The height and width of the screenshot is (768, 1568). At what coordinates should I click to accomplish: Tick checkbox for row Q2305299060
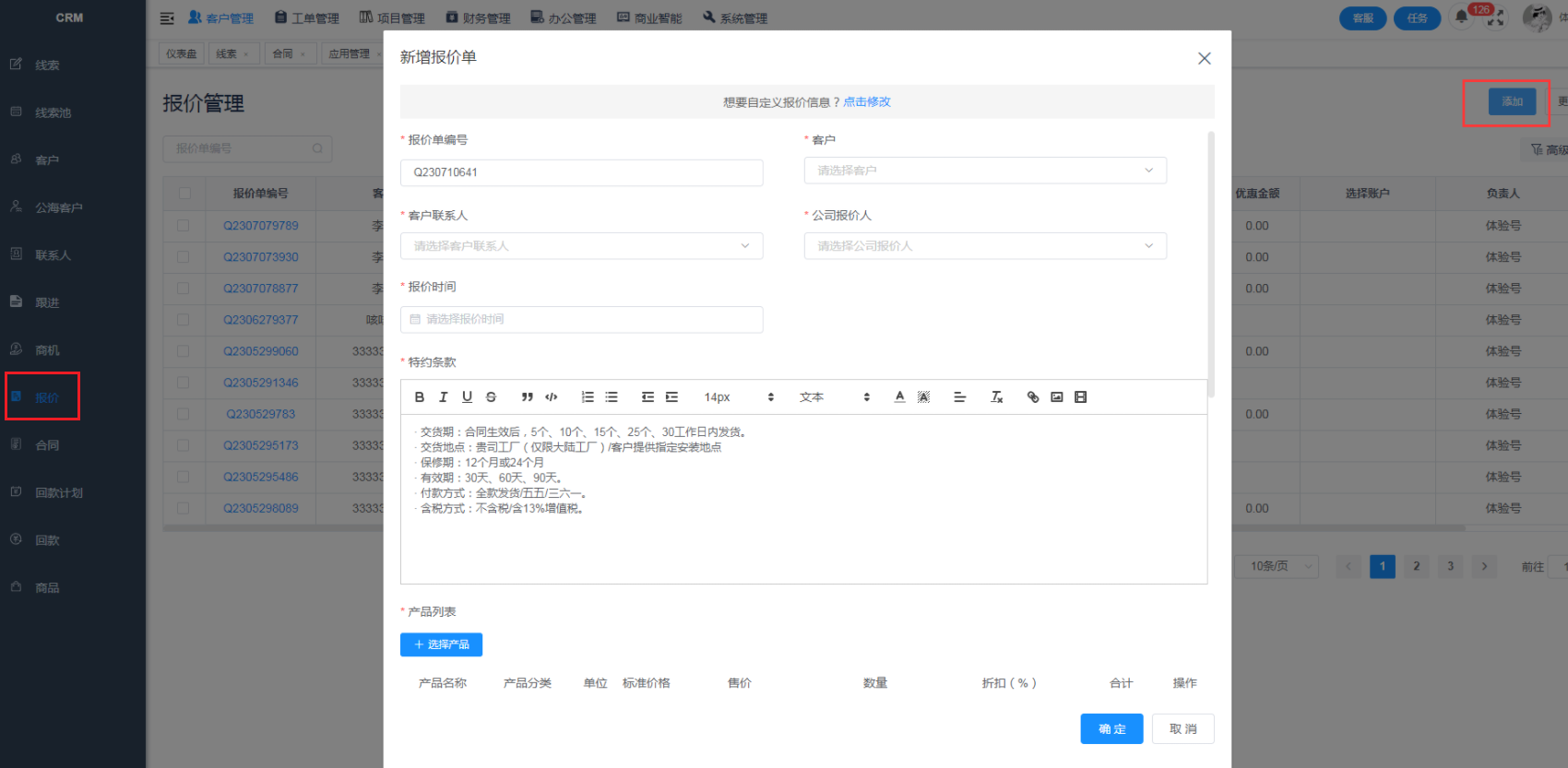[184, 351]
